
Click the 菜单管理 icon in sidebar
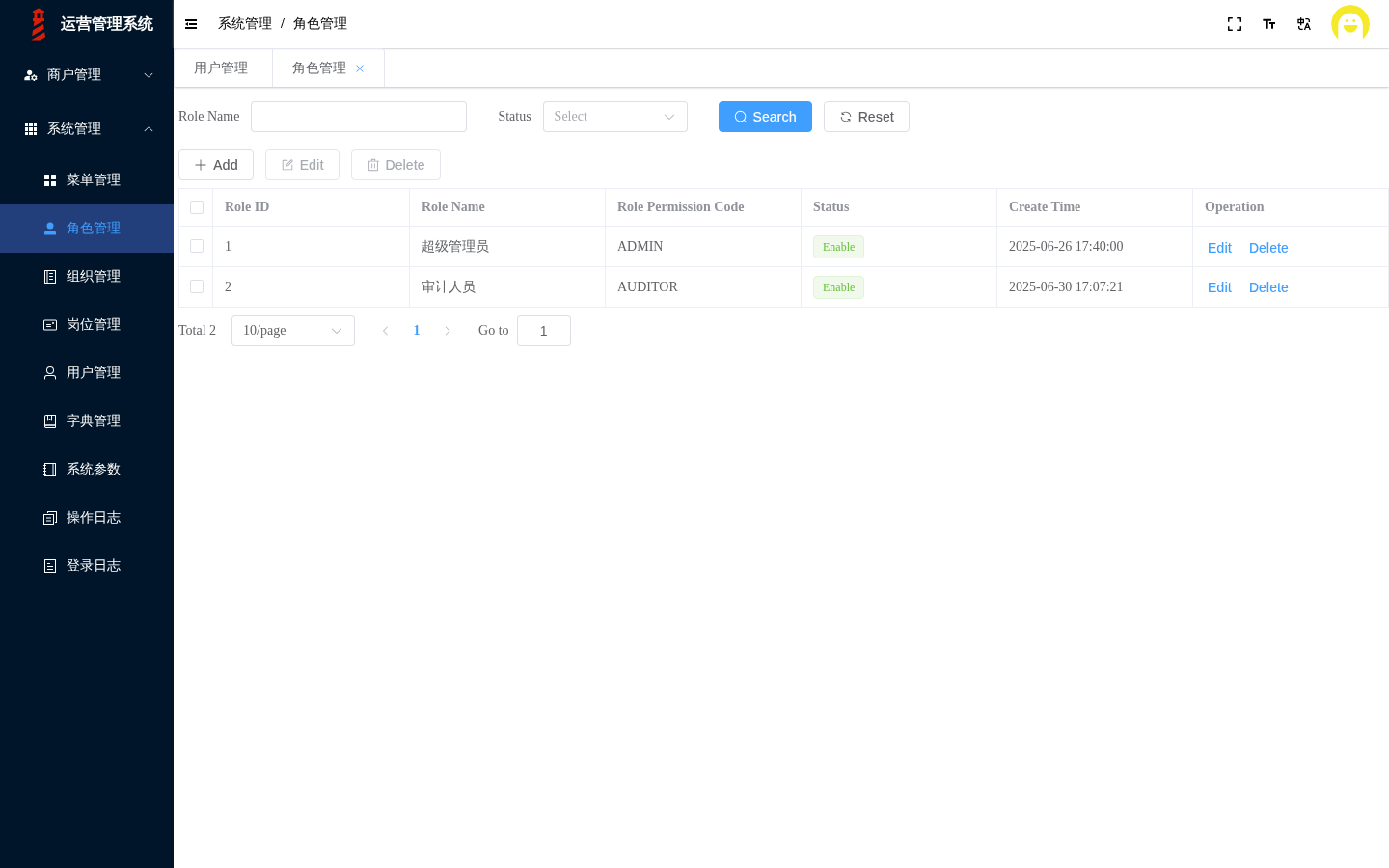click(50, 180)
